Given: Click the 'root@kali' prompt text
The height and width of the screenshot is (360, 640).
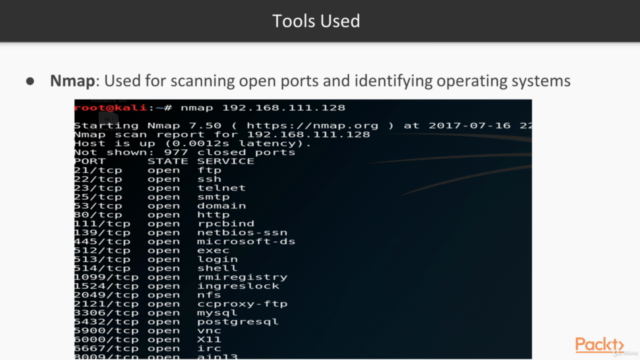Looking at the screenshot, I should coord(110,108).
